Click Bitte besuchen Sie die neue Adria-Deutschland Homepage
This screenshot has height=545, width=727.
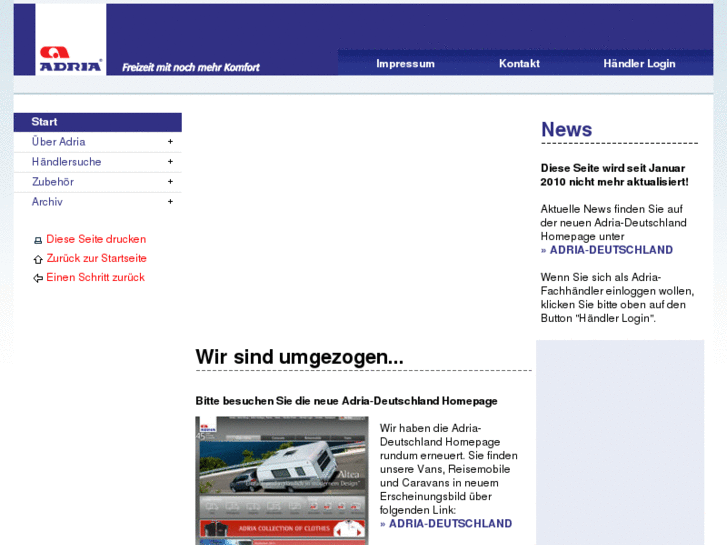click(346, 401)
